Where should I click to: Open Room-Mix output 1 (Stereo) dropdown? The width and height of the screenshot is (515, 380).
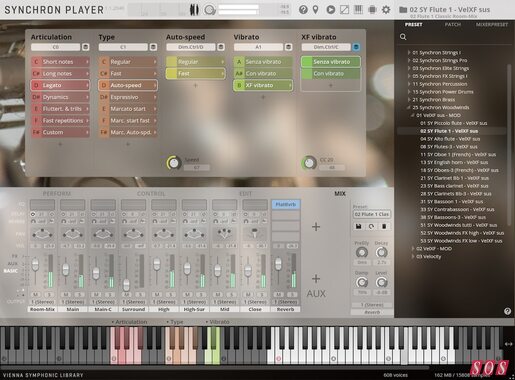42,302
